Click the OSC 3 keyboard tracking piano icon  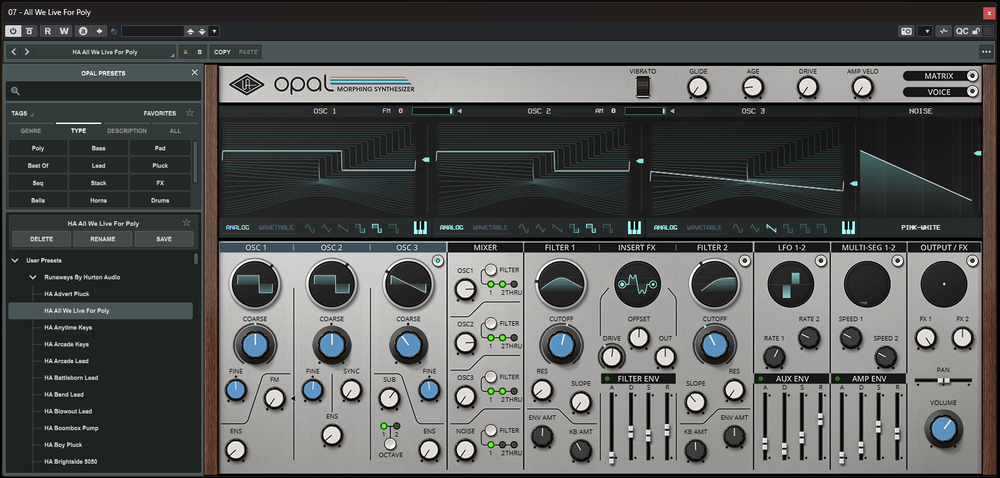click(848, 227)
